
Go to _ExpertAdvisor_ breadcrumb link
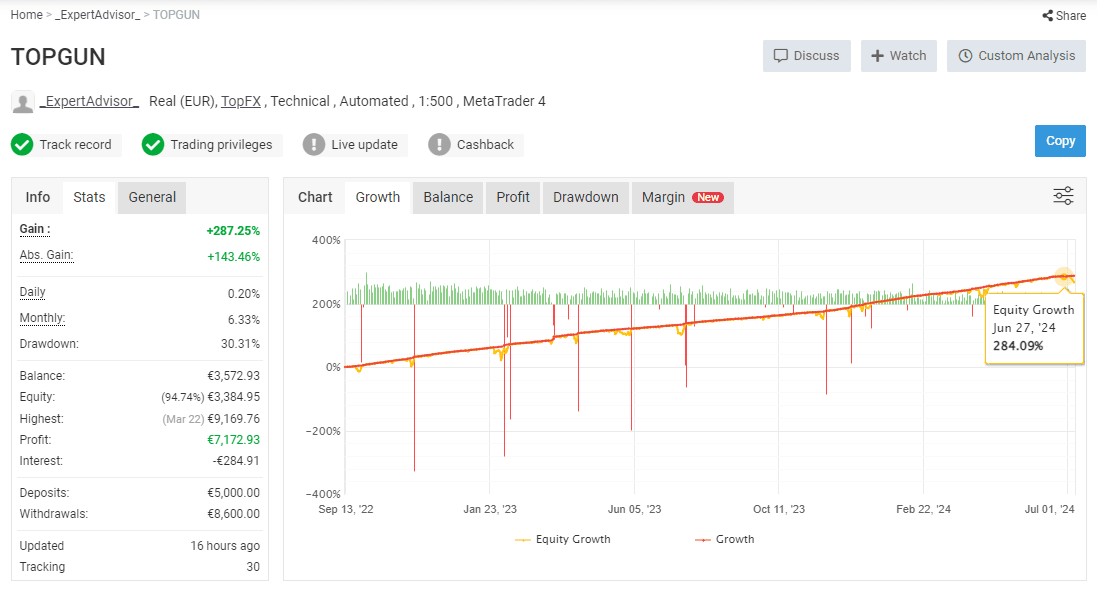[x=97, y=15]
